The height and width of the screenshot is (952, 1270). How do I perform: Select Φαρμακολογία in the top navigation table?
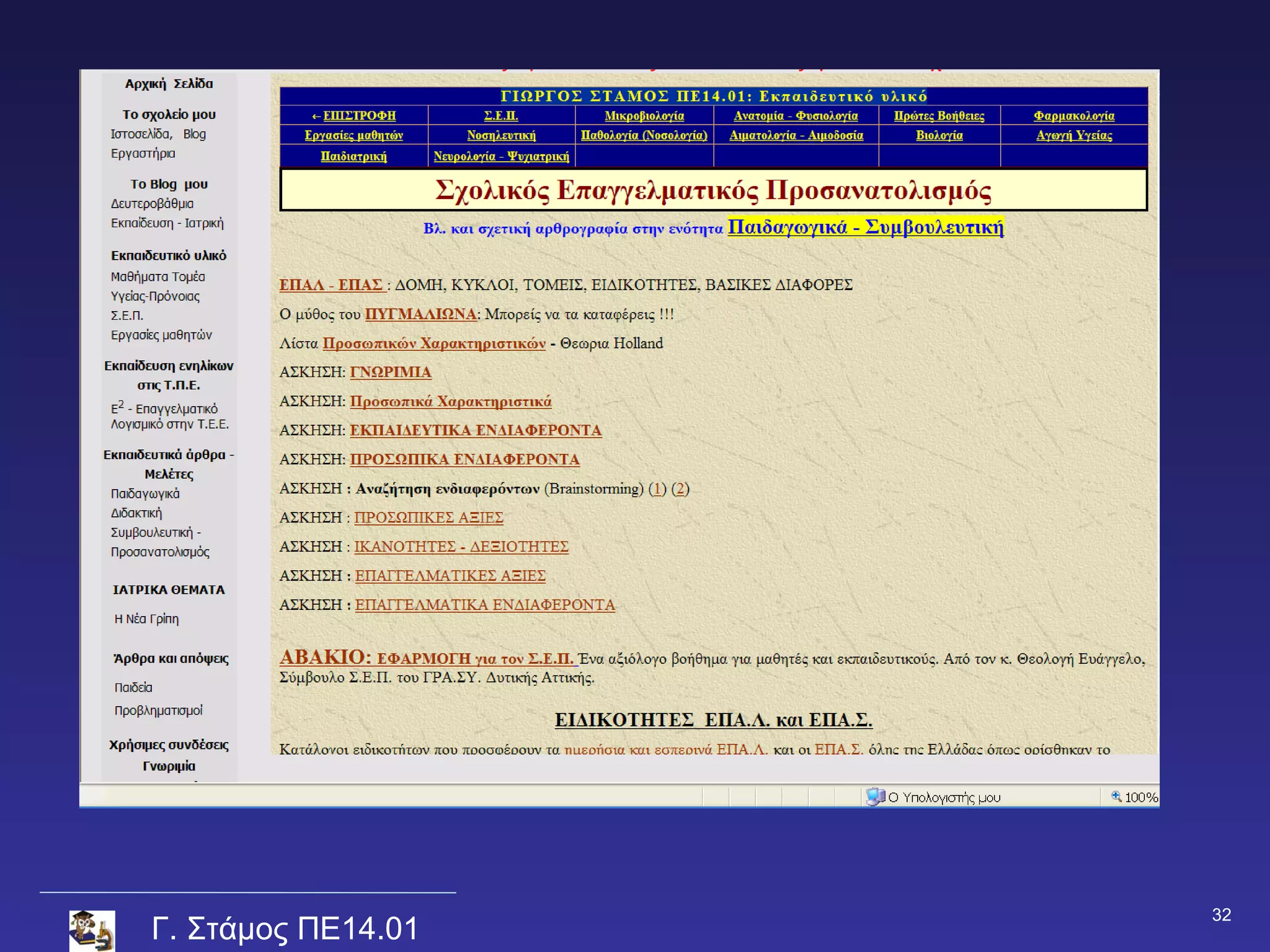pos(1073,116)
